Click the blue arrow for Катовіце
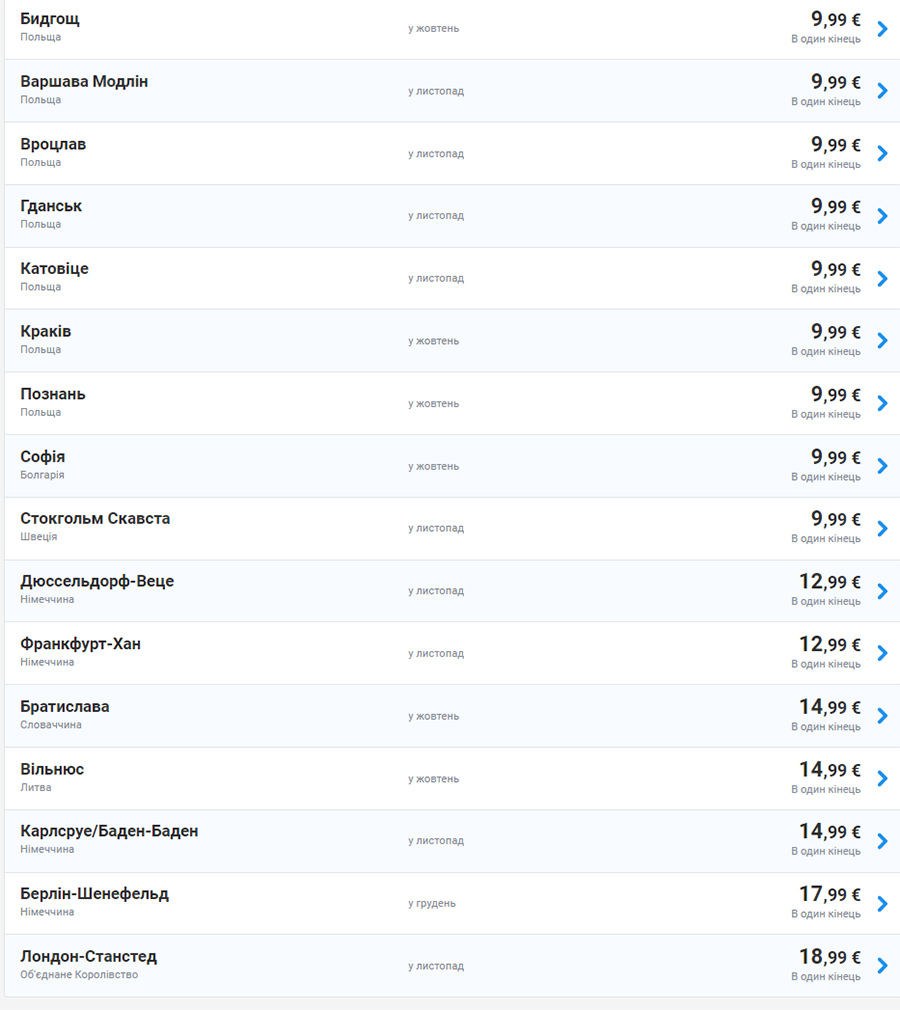 coord(883,278)
